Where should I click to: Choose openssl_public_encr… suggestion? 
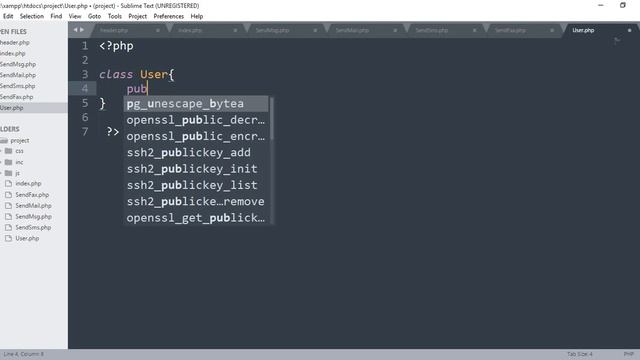tap(196, 136)
